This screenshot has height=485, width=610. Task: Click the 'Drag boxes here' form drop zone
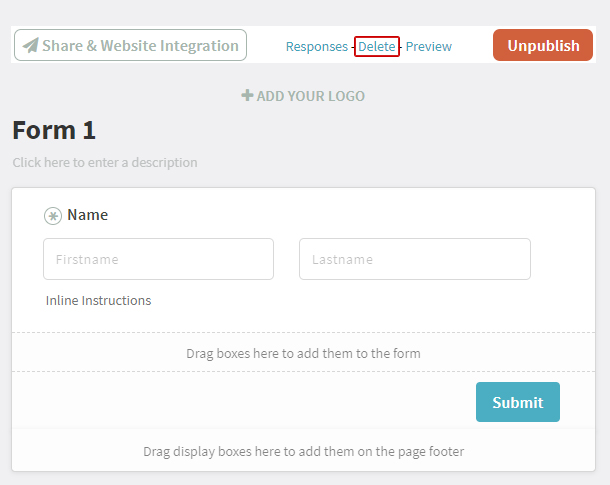(x=303, y=352)
